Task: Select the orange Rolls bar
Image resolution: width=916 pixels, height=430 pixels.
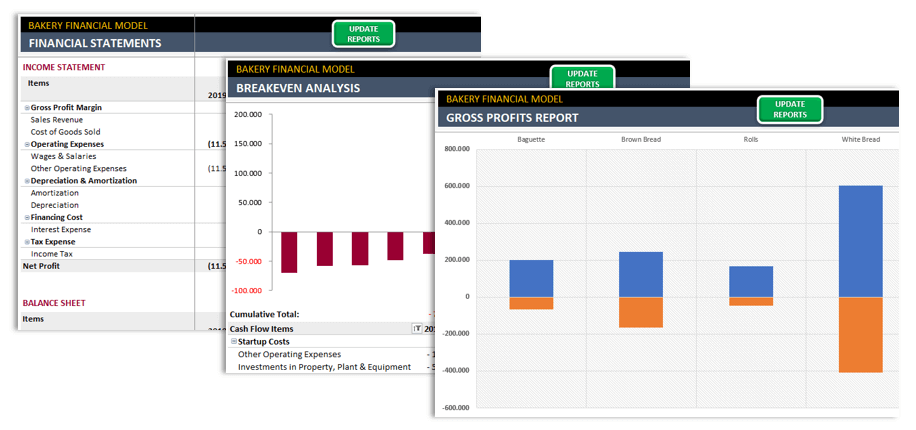Action: 751,301
